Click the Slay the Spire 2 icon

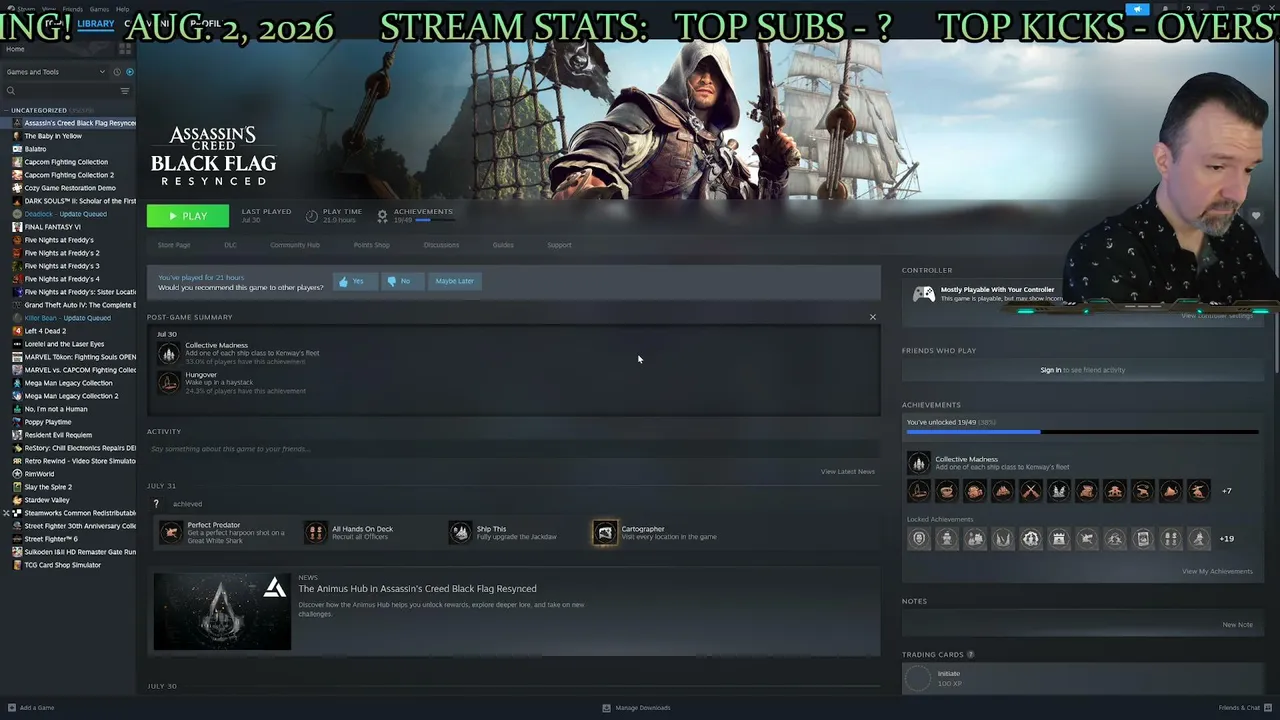17,487
